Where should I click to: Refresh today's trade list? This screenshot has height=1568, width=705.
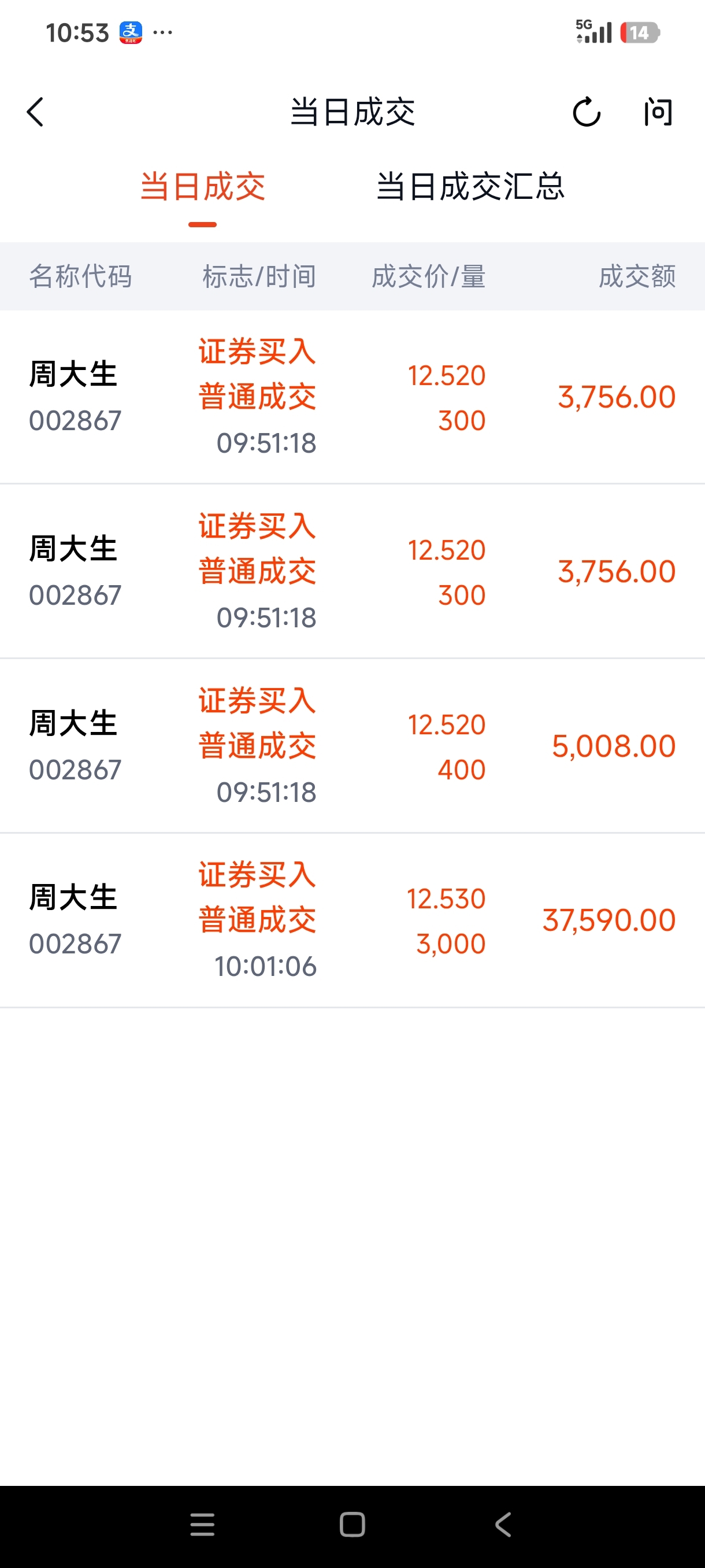[x=587, y=112]
